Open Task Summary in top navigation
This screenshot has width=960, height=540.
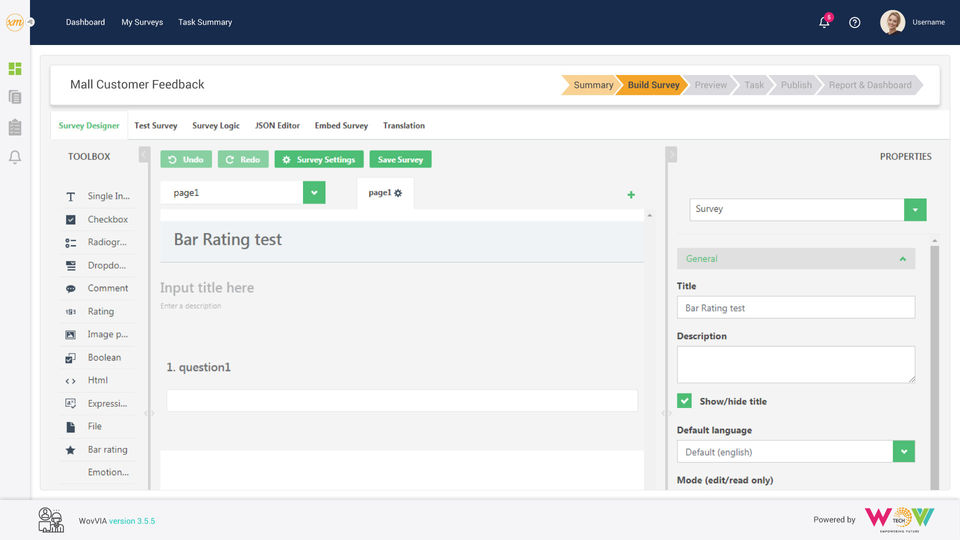[x=205, y=22]
